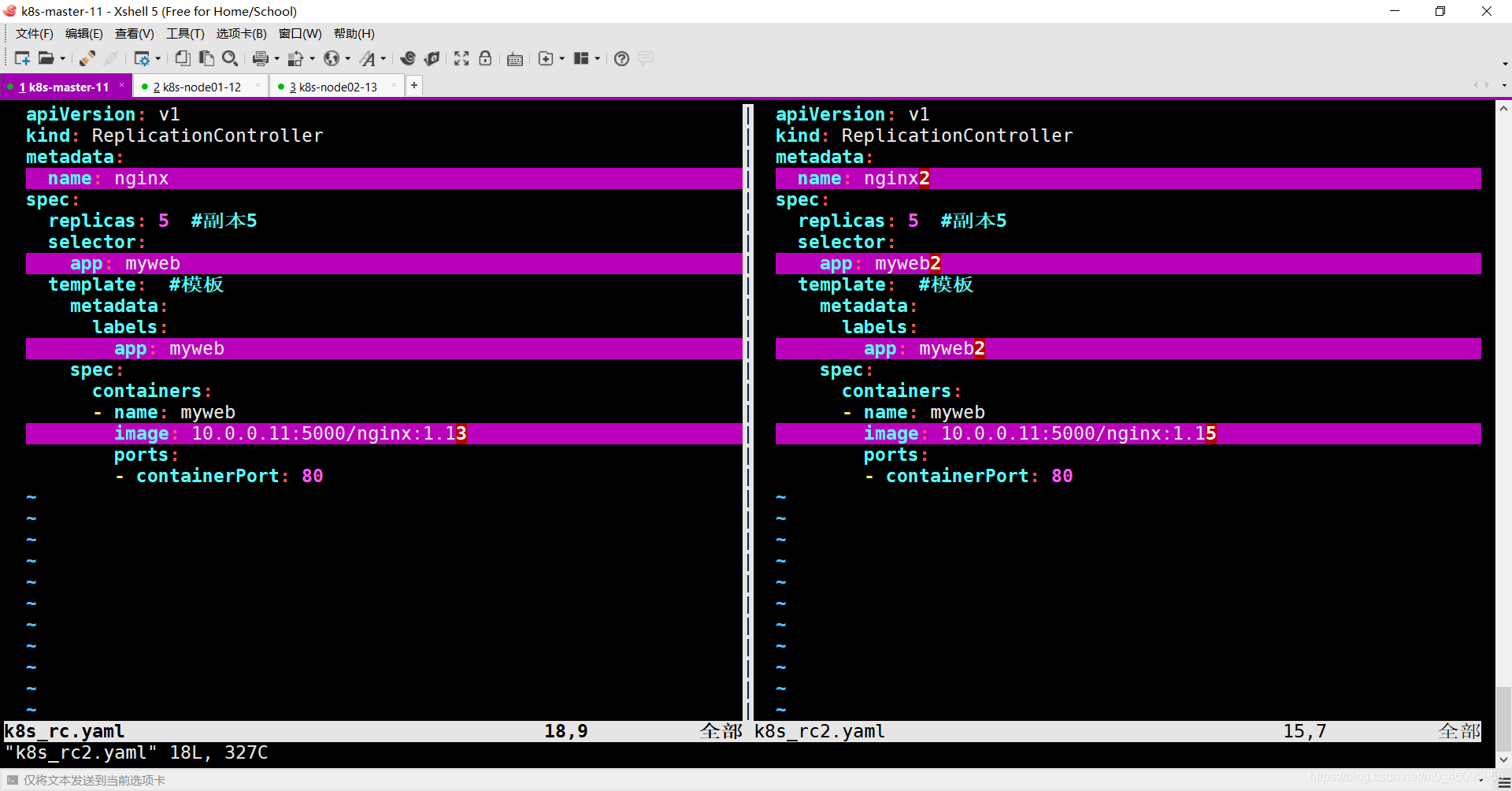Click the nginx:1.13 image line
This screenshot has width=1512, height=791.
click(x=384, y=433)
